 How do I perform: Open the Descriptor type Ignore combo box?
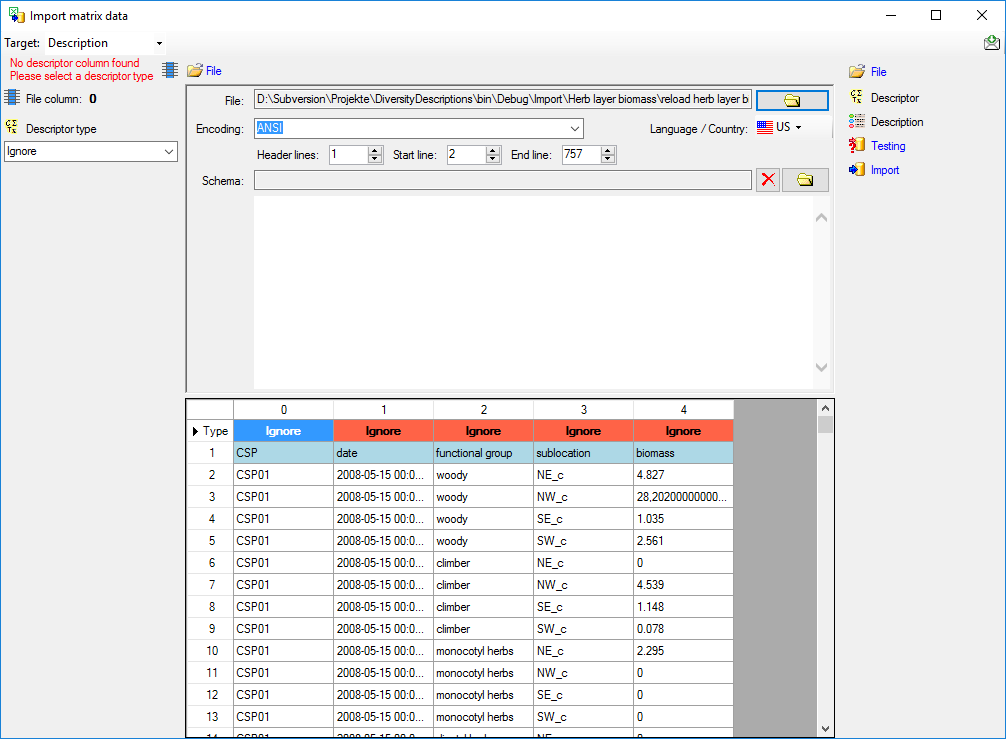90,151
